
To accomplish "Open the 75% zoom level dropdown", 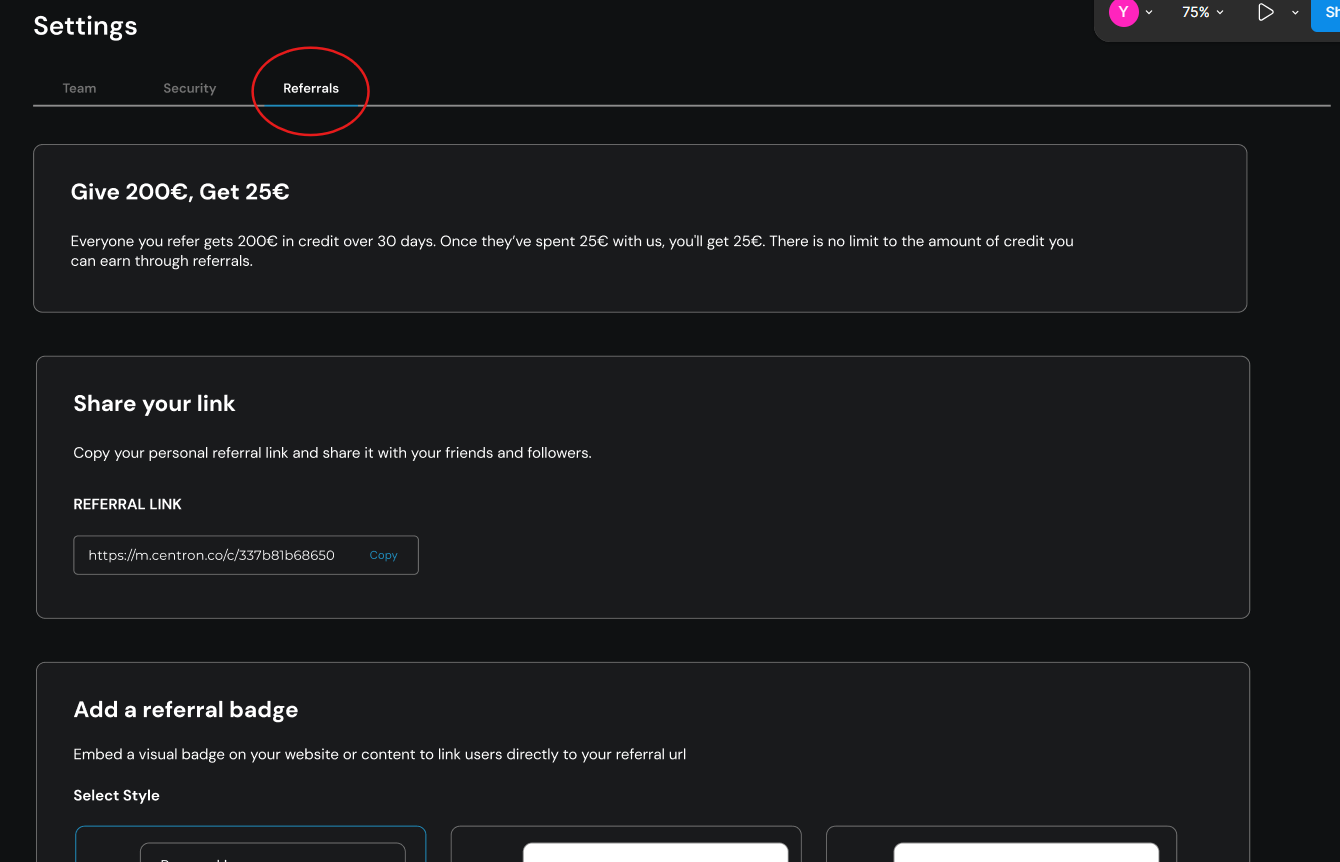I will 1202,12.
